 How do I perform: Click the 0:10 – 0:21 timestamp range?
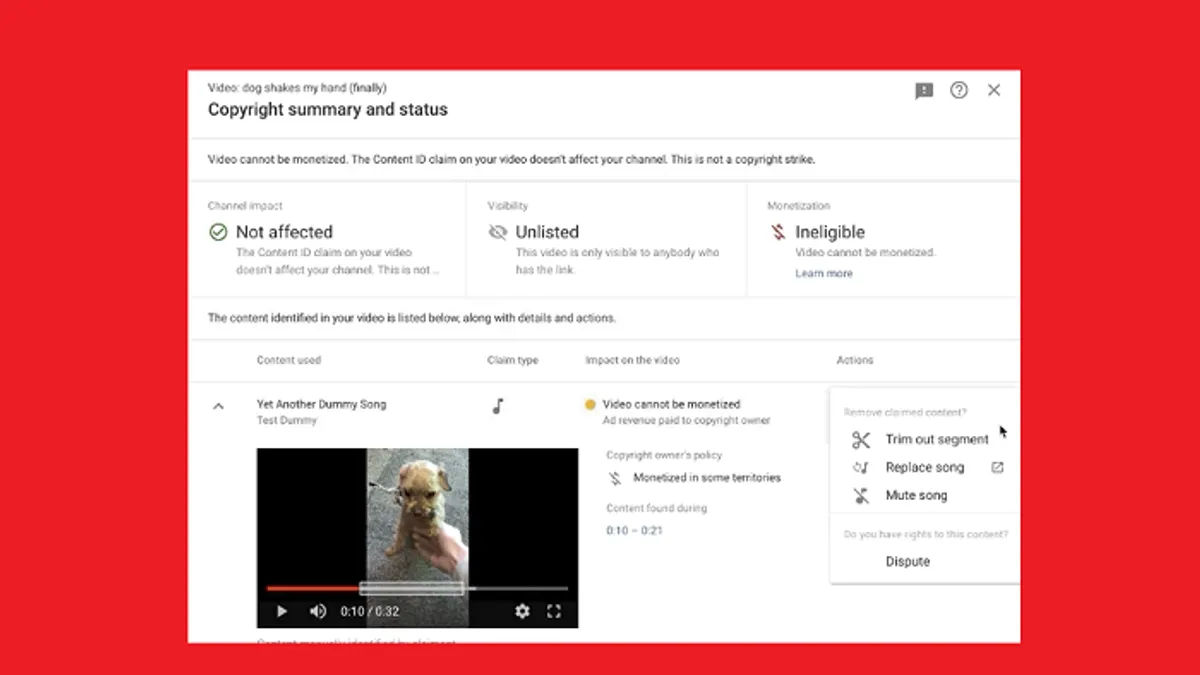[x=634, y=530]
